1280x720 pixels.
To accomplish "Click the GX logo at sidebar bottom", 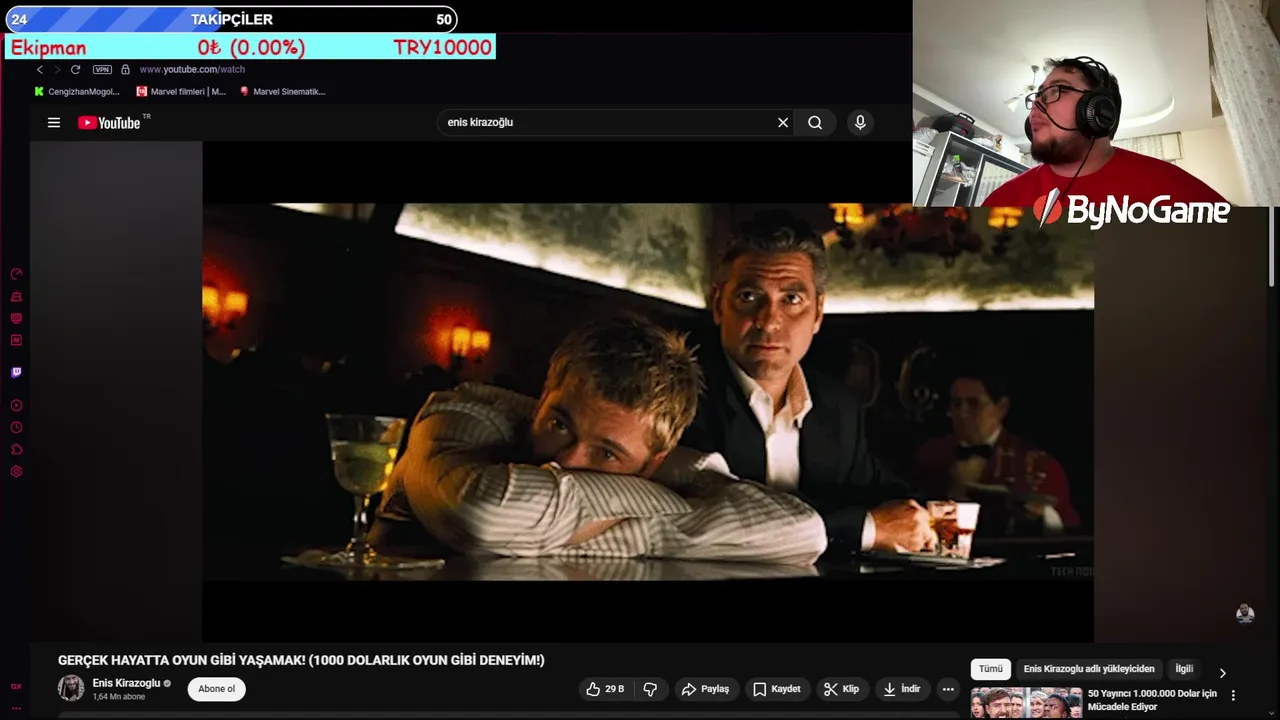I will (x=16, y=687).
